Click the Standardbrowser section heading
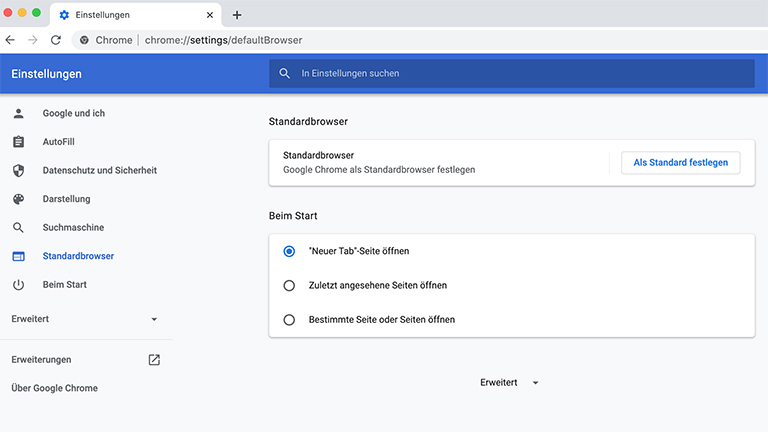This screenshot has height=432, width=768. click(308, 121)
